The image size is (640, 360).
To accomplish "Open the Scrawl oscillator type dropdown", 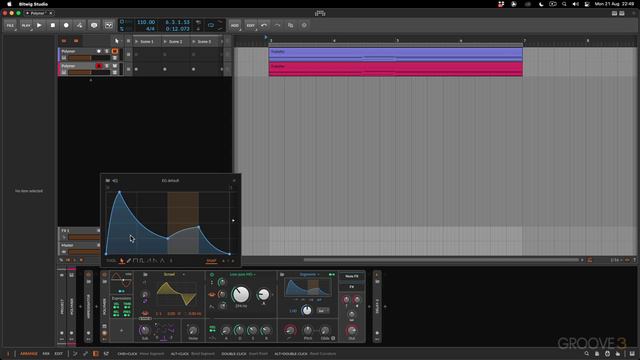I will [x=173, y=275].
